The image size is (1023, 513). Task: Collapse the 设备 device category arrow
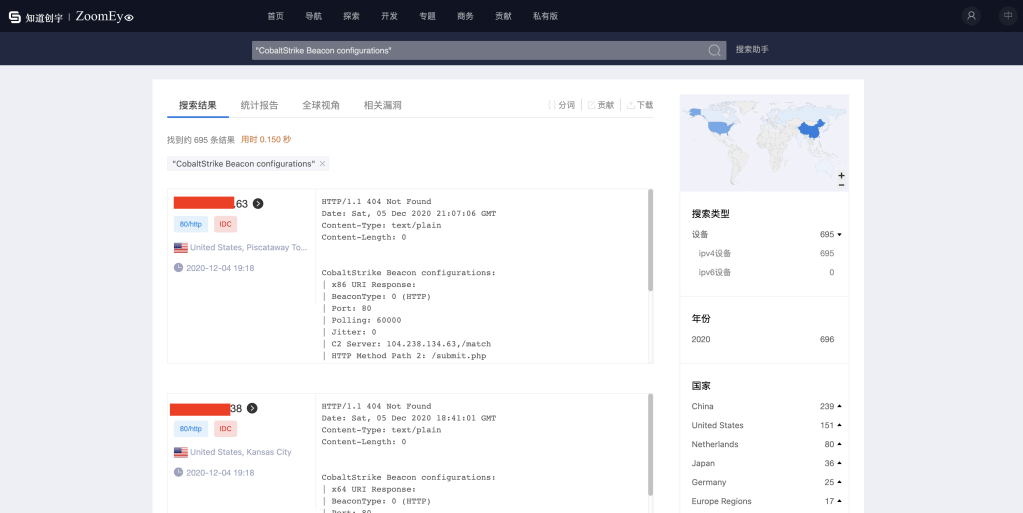[840, 234]
